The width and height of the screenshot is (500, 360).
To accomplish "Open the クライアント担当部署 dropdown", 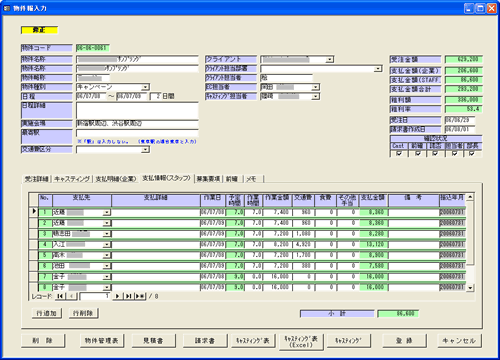I will pyautogui.click(x=378, y=69).
